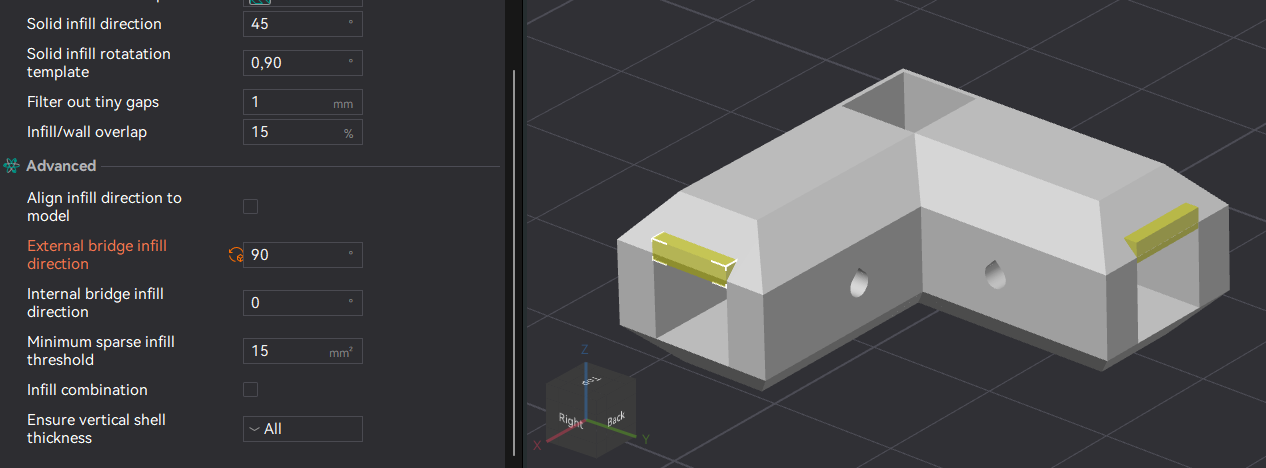Edit Internal bridge infill direction field
Viewport: 1266px width, 468px height.
pos(303,303)
